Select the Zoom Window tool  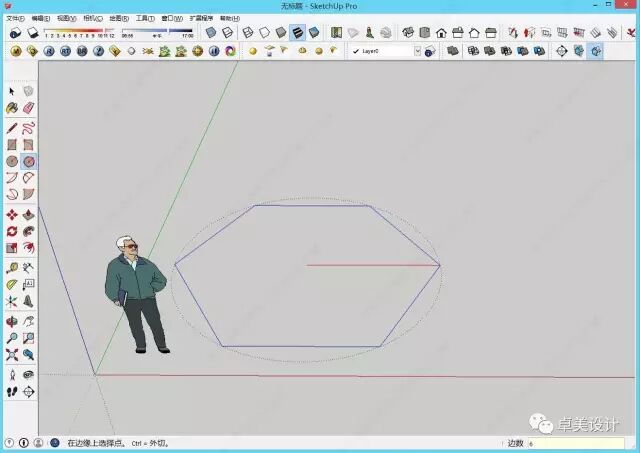click(29, 338)
